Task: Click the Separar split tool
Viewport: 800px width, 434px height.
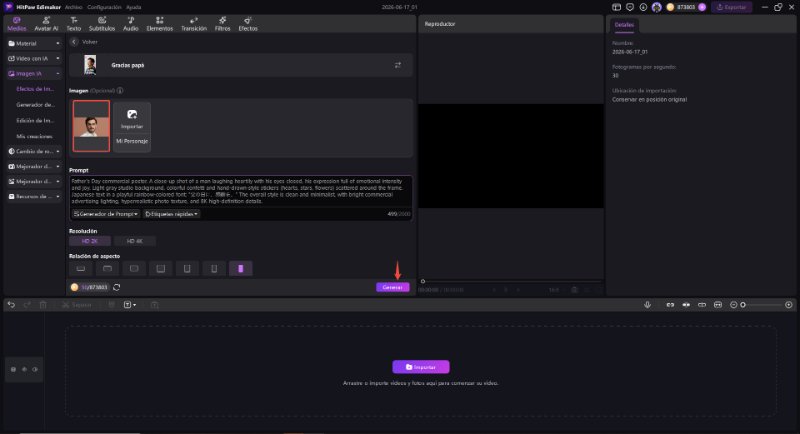Action: pyautogui.click(x=77, y=304)
